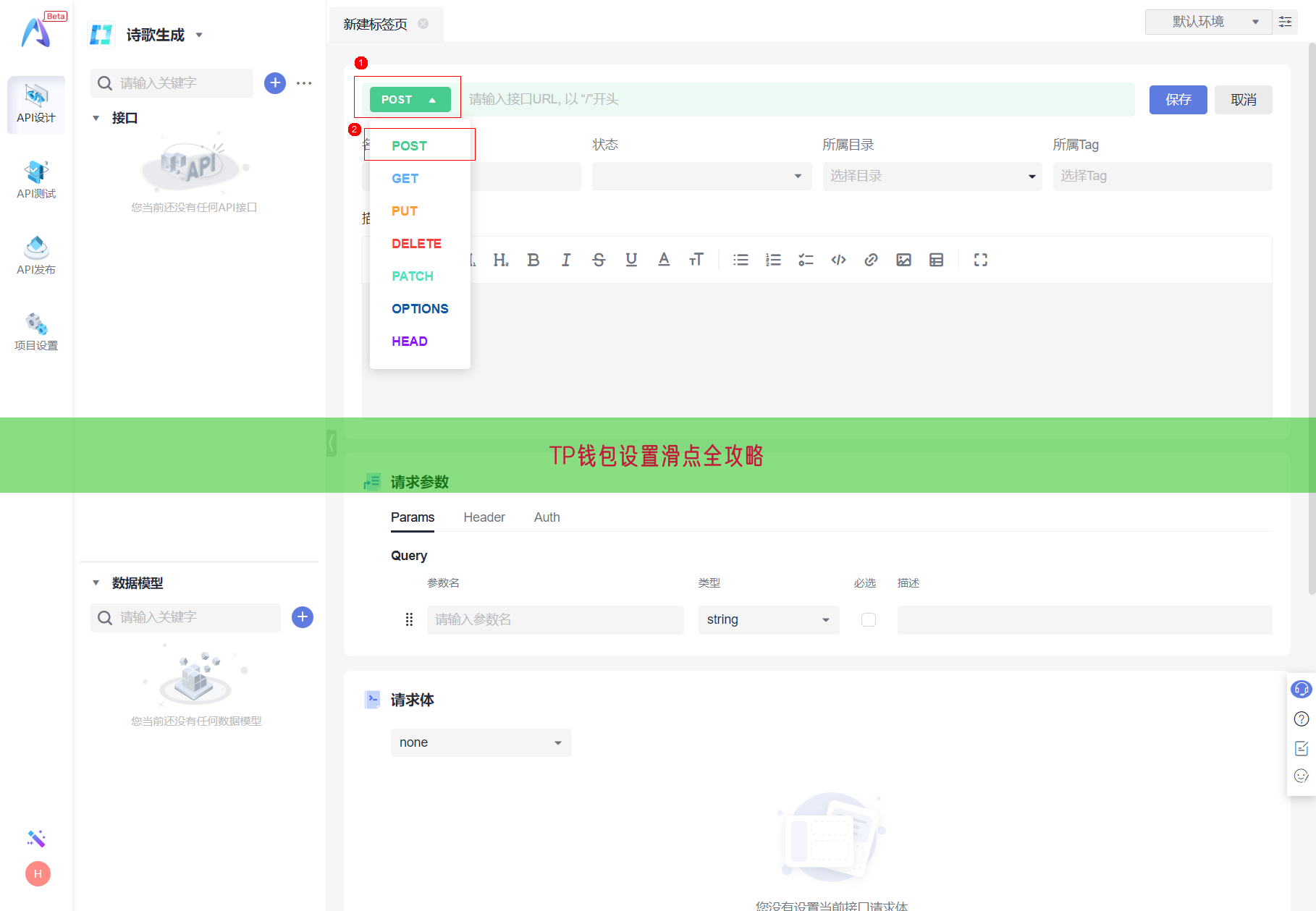This screenshot has height=911, width=1316.
Task: Insert a numbered list
Action: (x=773, y=260)
